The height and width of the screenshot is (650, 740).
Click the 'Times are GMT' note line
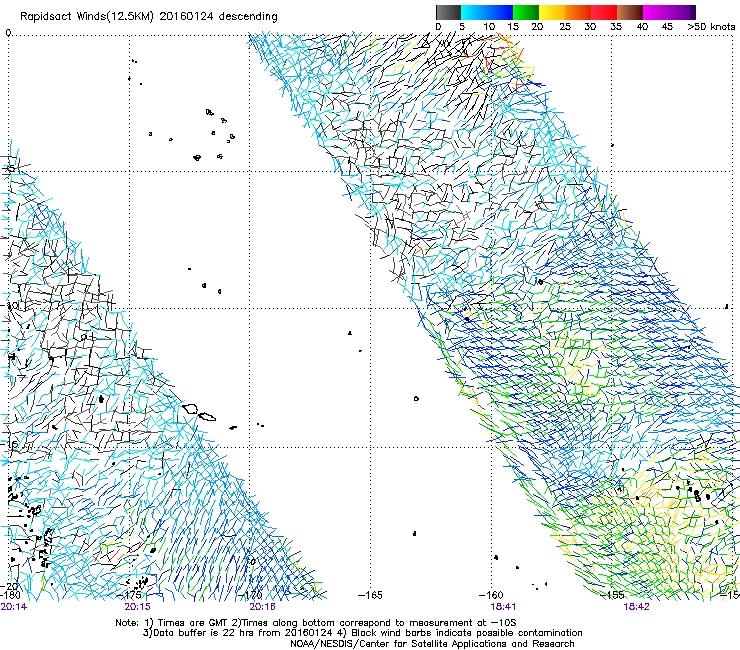point(316,623)
